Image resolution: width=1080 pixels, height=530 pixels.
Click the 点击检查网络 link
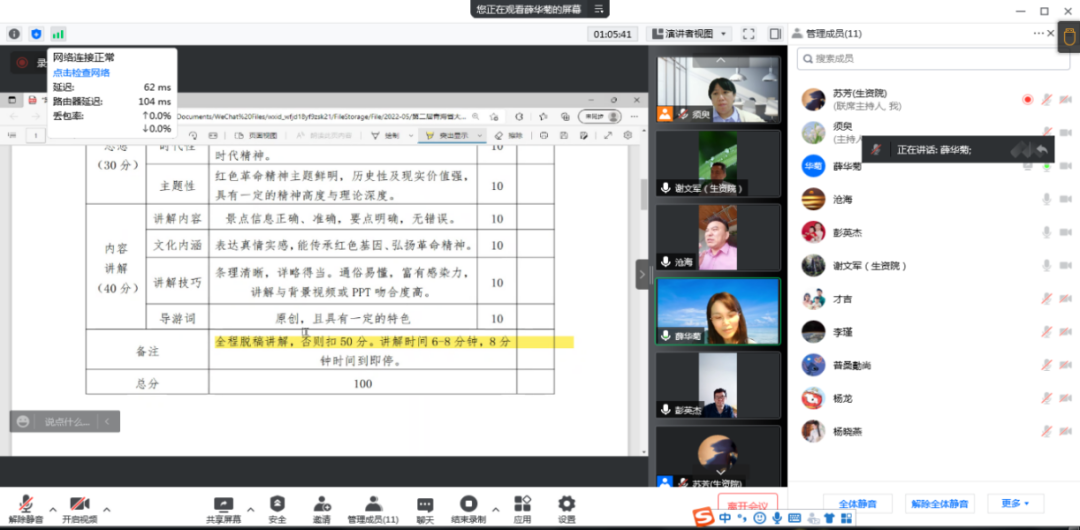(81, 73)
